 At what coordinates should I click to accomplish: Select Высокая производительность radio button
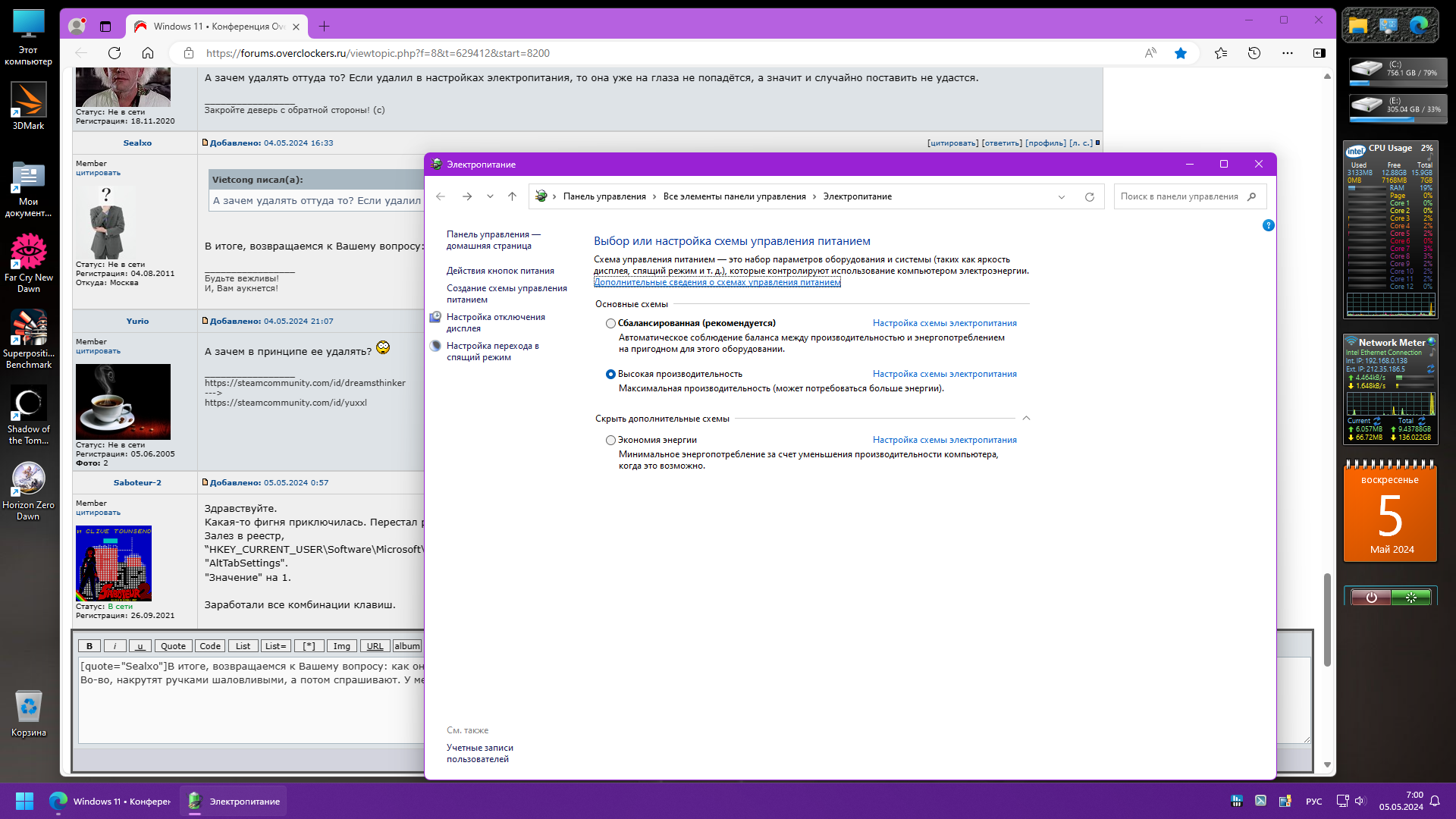point(610,374)
